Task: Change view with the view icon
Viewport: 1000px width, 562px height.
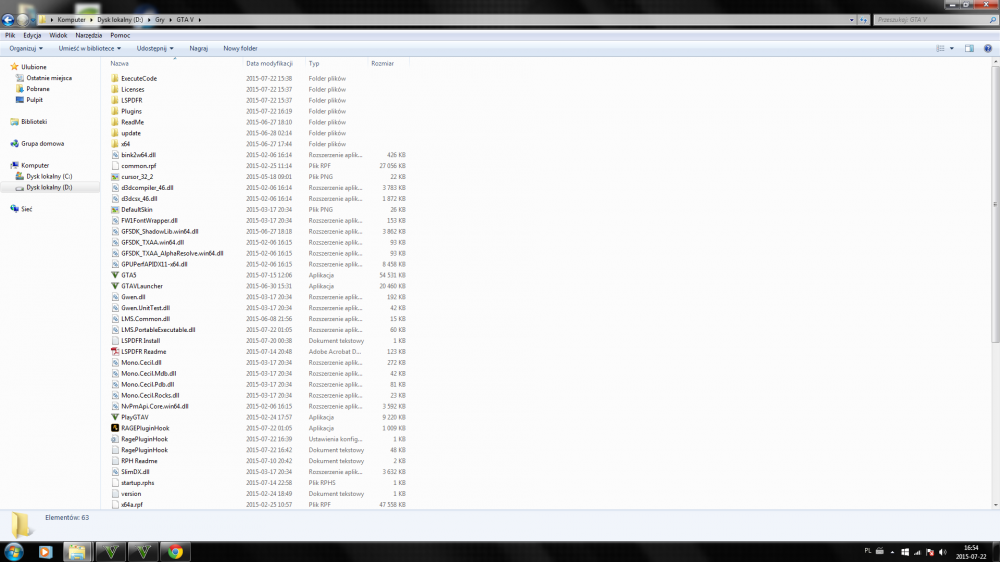Action: [x=940, y=48]
